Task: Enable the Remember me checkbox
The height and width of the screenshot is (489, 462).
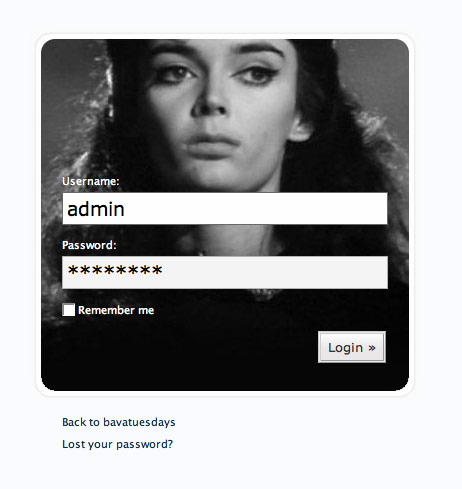Action: [69, 310]
